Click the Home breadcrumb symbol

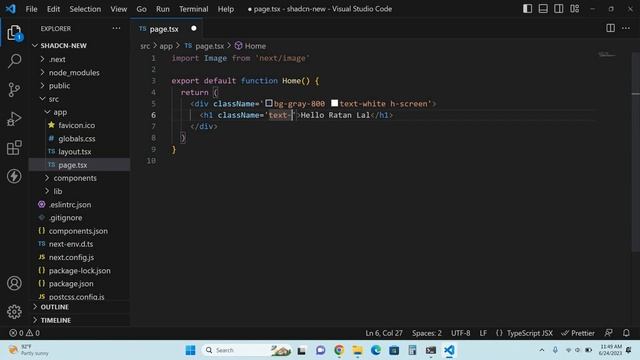pyautogui.click(x=250, y=46)
